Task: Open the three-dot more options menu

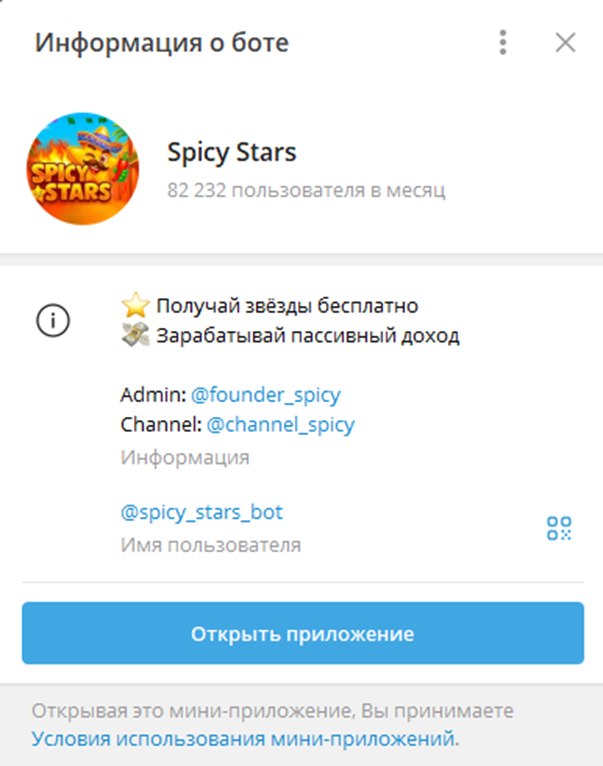Action: (x=503, y=43)
